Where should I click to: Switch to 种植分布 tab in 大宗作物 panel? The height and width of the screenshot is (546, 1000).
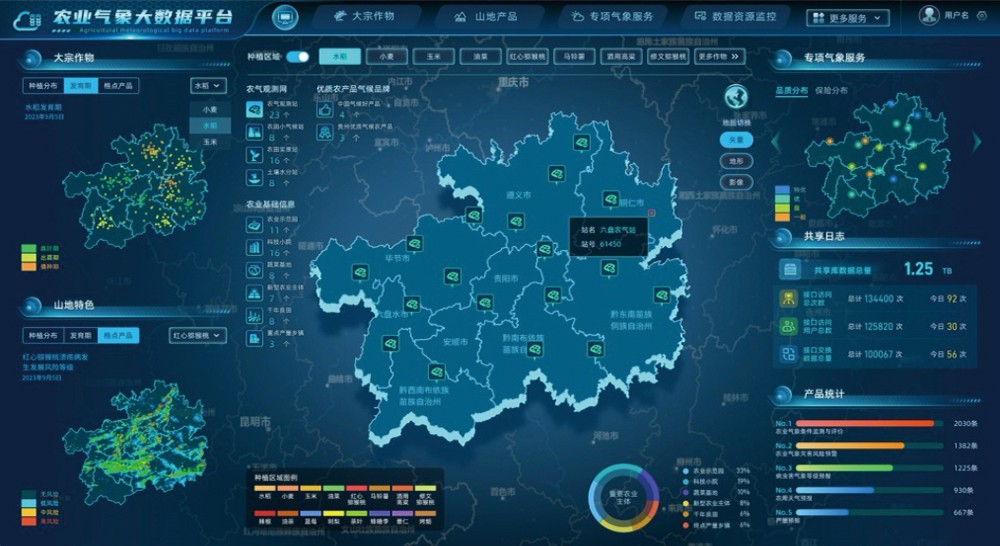click(43, 85)
